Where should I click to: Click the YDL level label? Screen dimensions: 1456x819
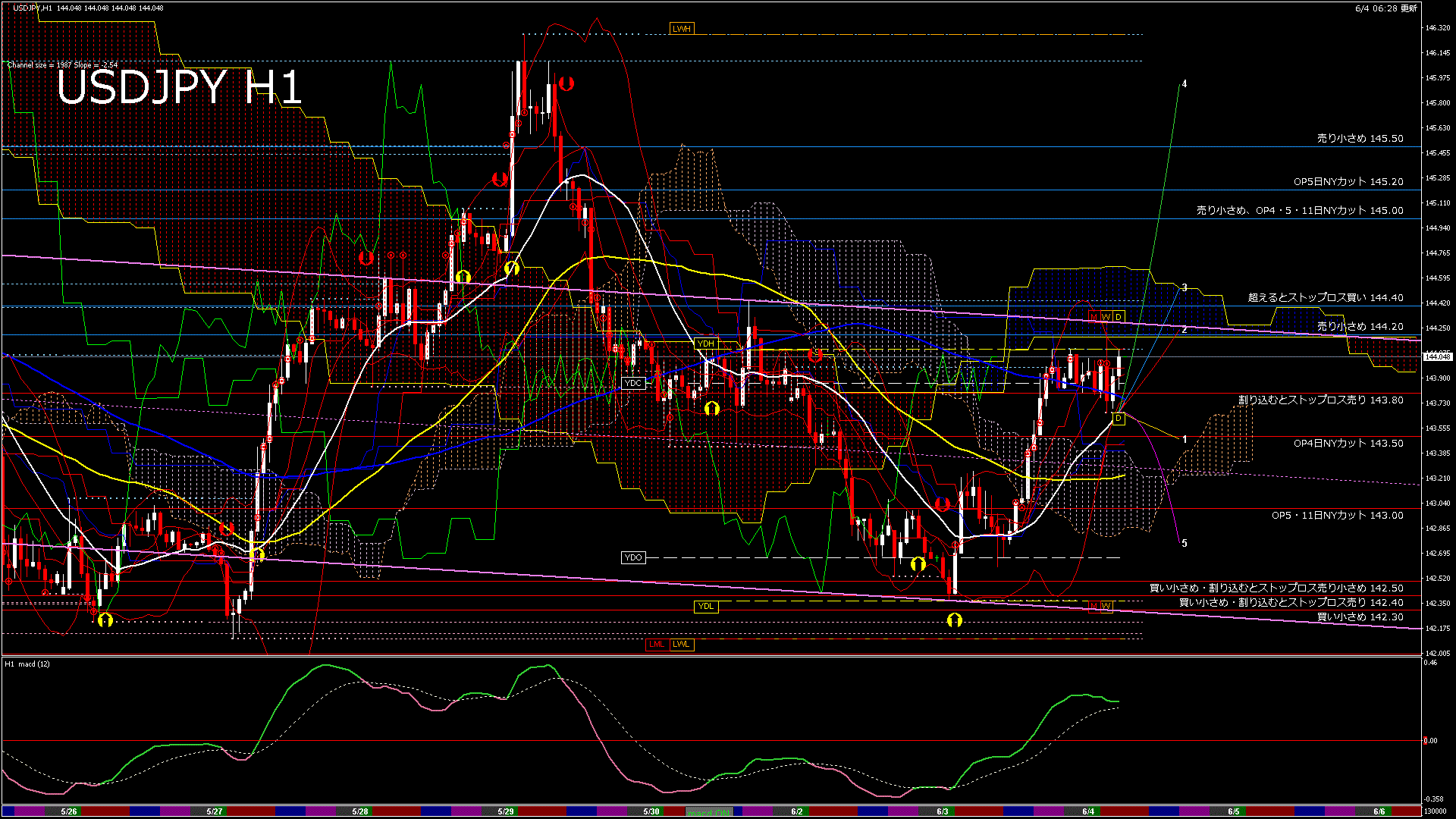(706, 606)
